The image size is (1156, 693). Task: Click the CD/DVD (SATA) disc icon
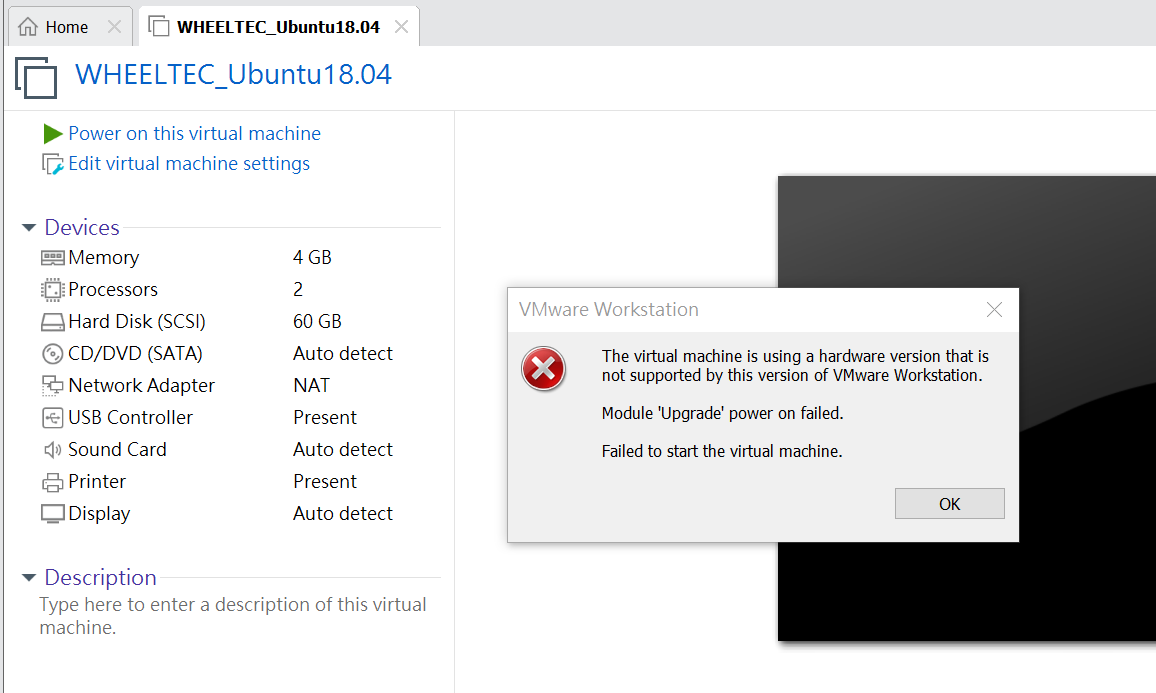click(52, 354)
